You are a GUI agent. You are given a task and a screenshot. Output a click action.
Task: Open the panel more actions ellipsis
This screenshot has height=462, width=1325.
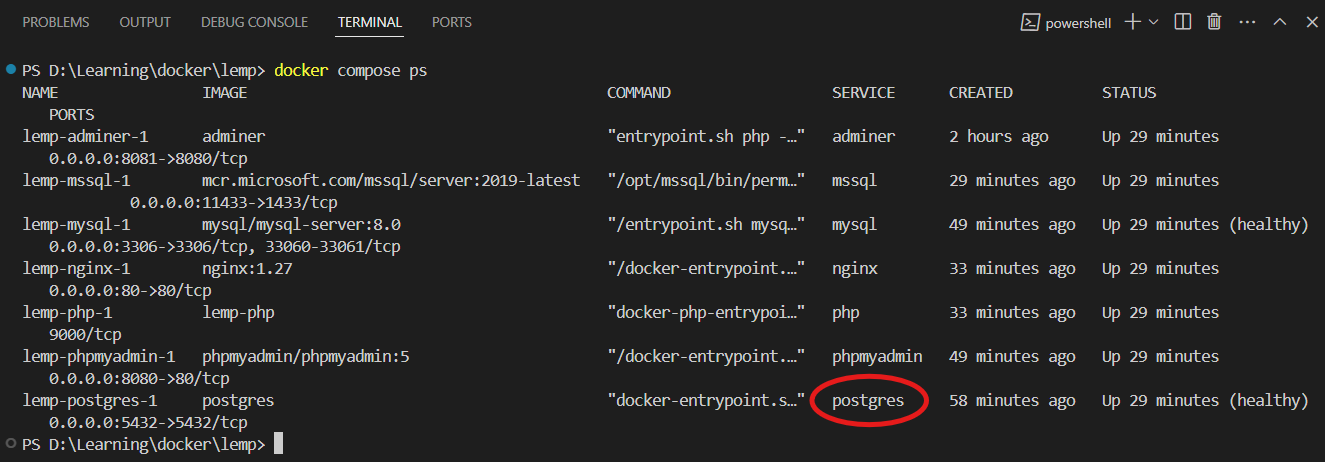tap(1247, 21)
